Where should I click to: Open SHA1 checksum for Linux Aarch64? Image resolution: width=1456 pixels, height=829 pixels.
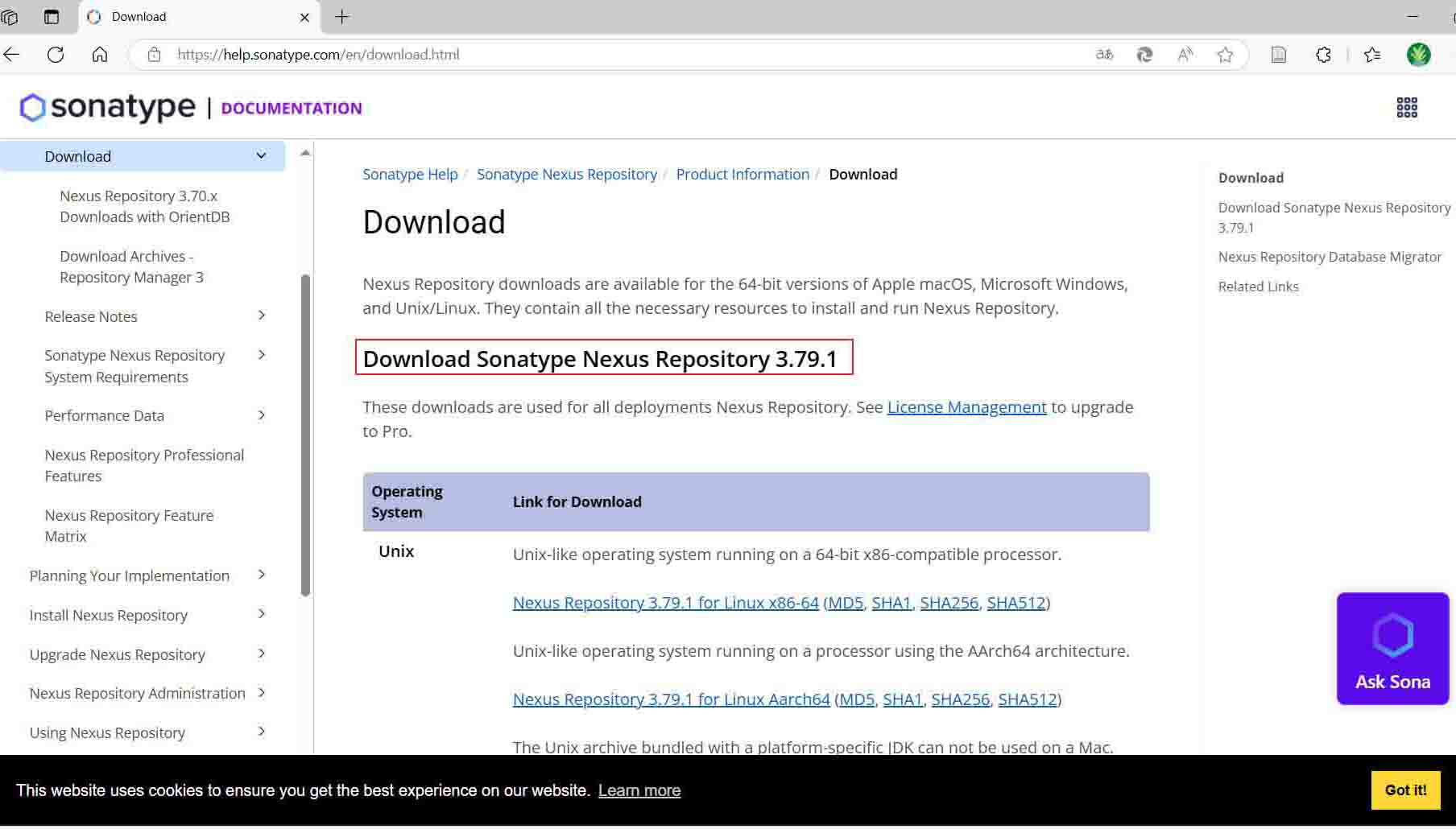pyautogui.click(x=903, y=699)
